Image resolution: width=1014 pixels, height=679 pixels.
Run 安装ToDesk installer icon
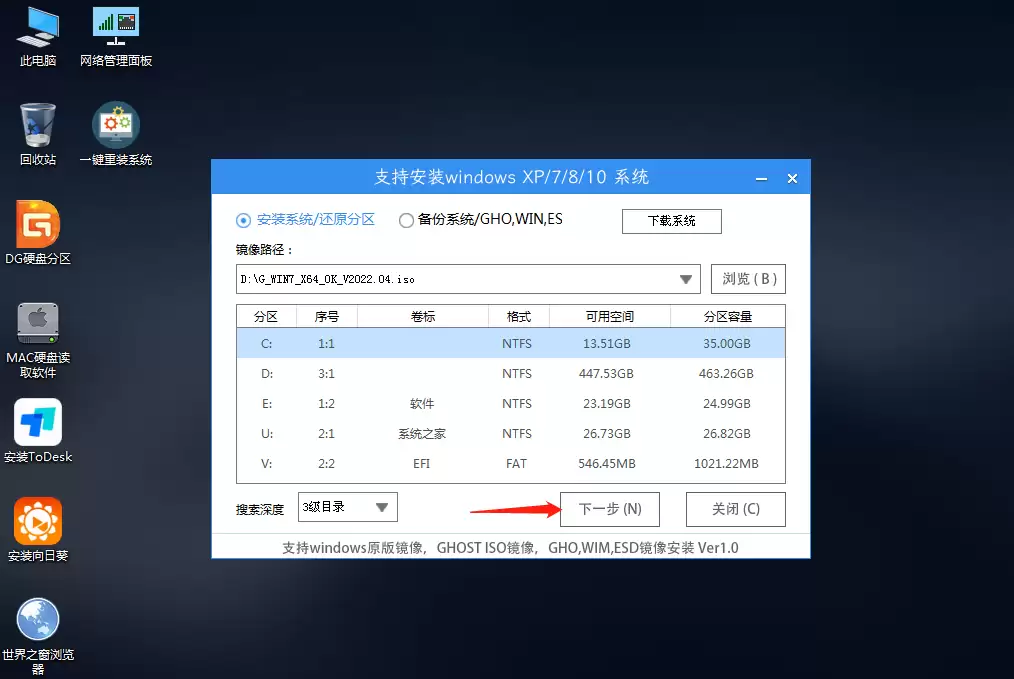point(38,423)
